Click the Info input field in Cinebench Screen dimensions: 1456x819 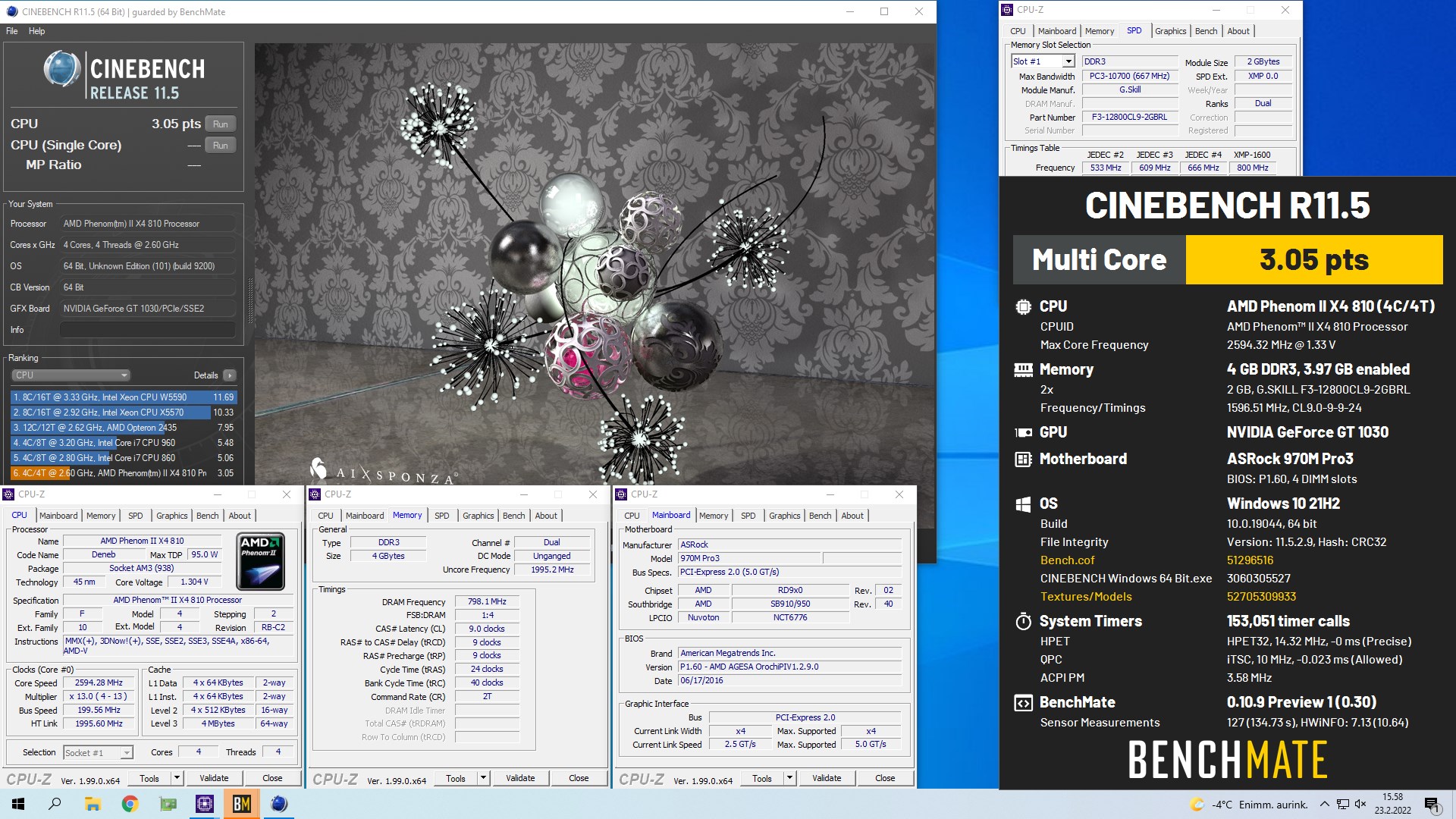coord(147,330)
